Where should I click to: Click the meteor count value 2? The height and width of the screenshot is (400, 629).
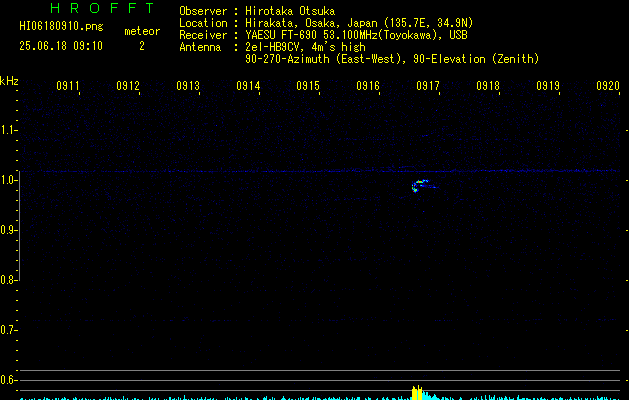click(142, 46)
